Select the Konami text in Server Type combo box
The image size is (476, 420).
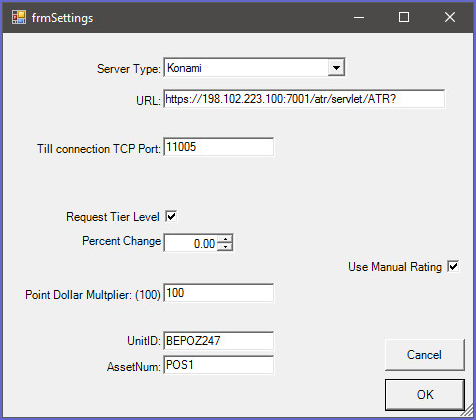pos(184,68)
